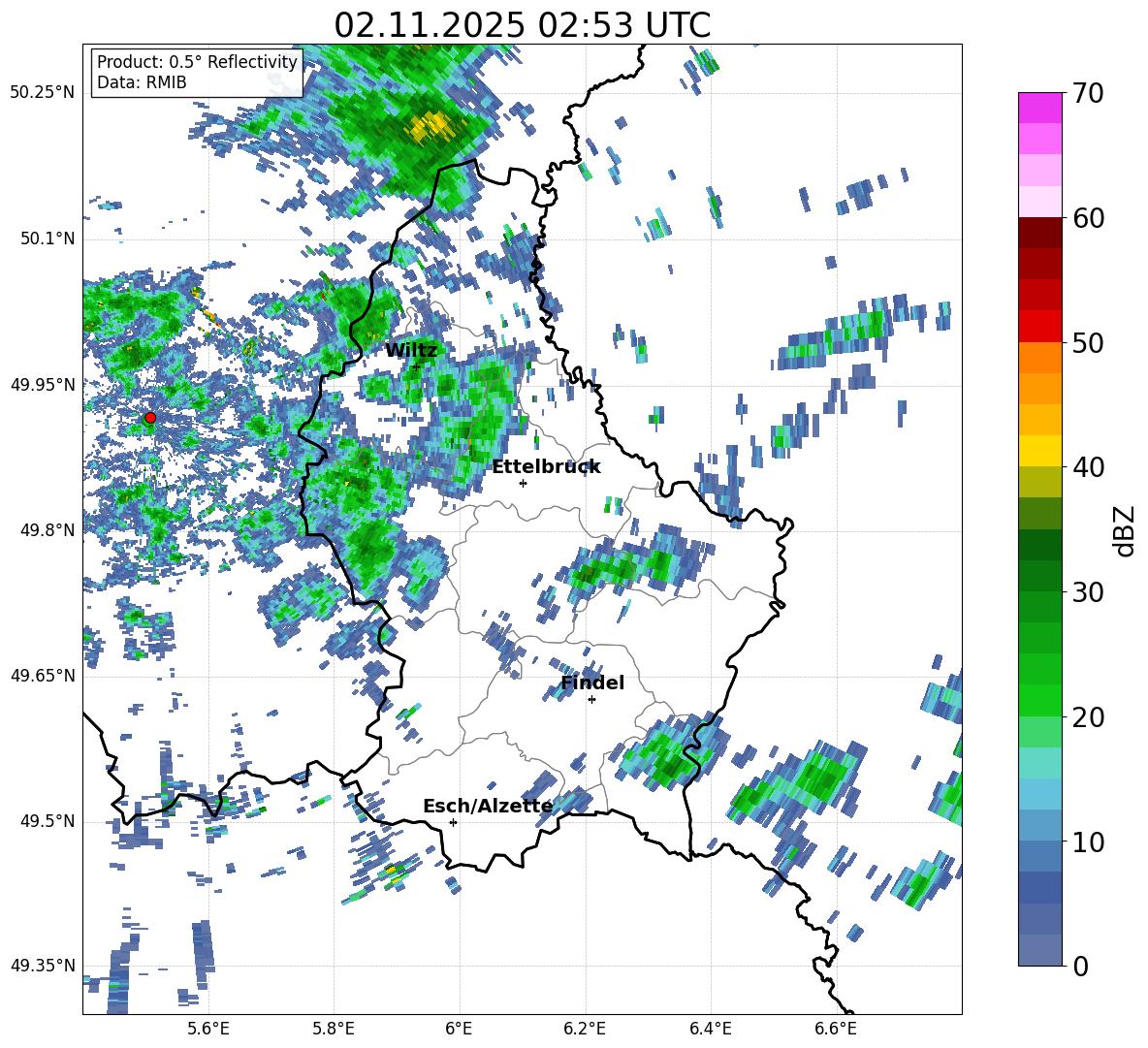This screenshot has width=1148, height=1048.
Task: Click the 0 colorbar tick label
Action: pyautogui.click(x=1081, y=966)
